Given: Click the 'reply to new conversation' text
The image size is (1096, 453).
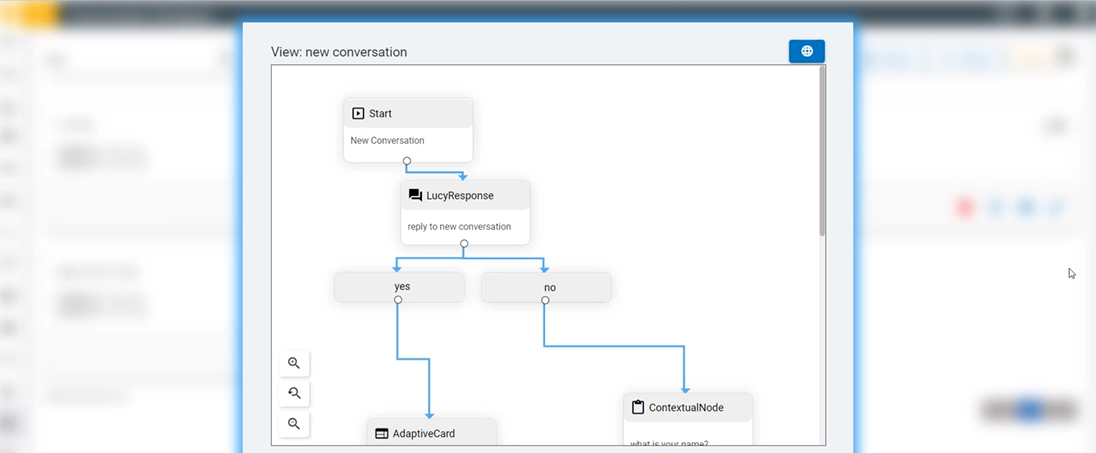Looking at the screenshot, I should tap(459, 226).
